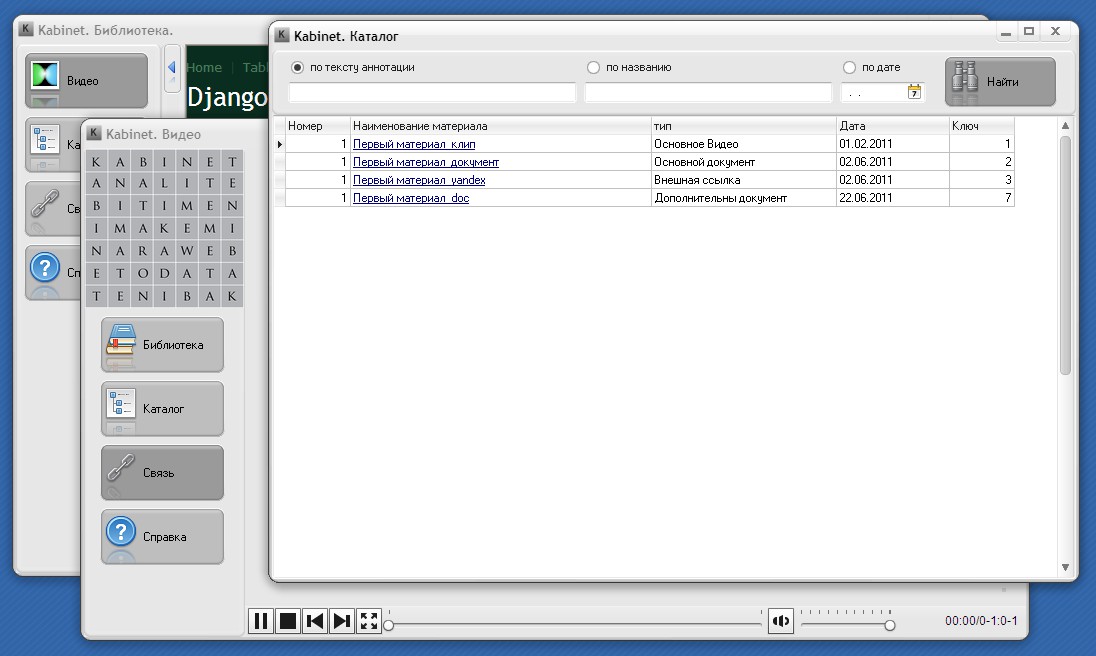Open Библиотека in the Видео window

coord(162,344)
